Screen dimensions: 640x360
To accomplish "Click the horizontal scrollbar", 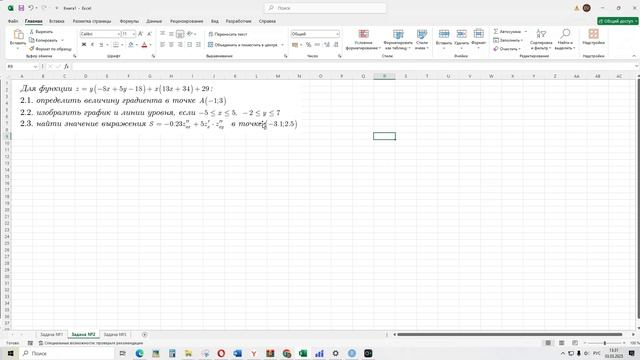I will click(x=509, y=334).
